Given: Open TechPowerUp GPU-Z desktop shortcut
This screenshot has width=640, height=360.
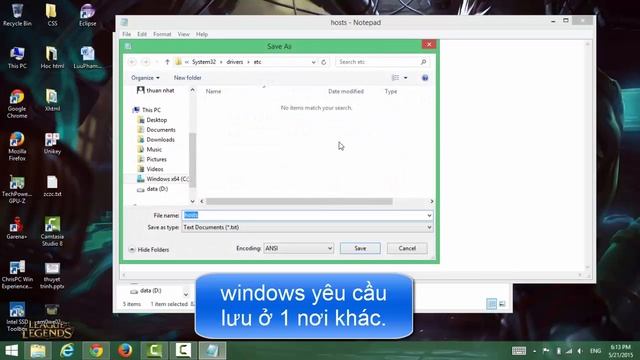Looking at the screenshot, I should coord(17,189).
